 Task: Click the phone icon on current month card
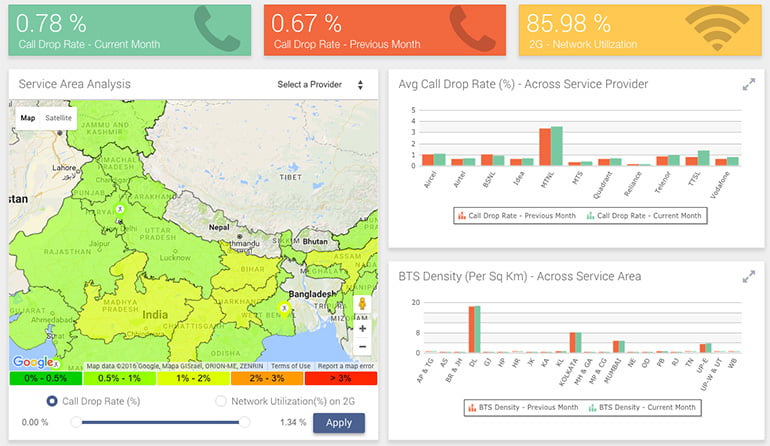coord(217,28)
